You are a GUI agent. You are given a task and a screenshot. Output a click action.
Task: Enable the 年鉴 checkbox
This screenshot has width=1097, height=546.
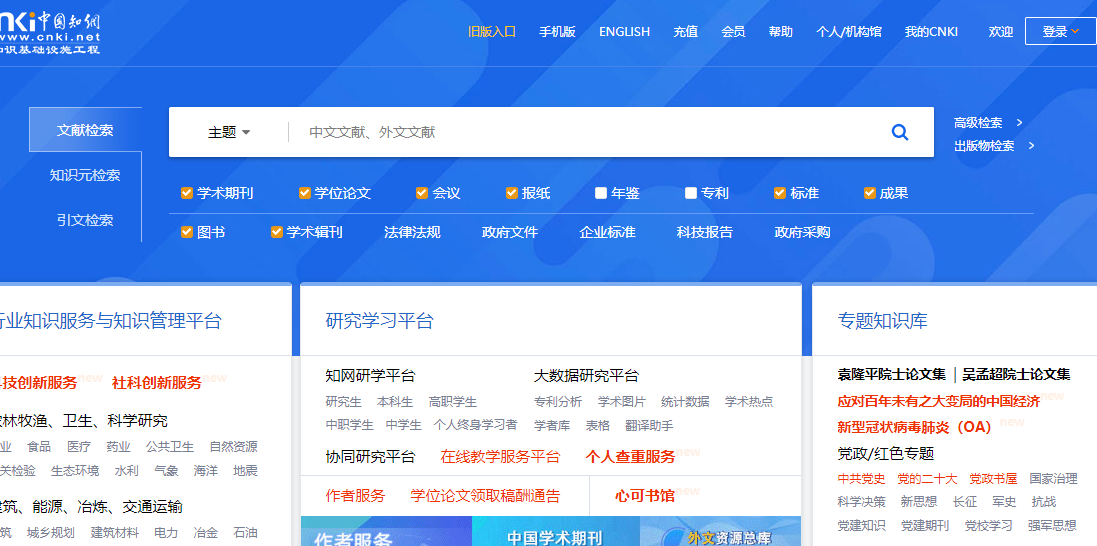tap(601, 193)
